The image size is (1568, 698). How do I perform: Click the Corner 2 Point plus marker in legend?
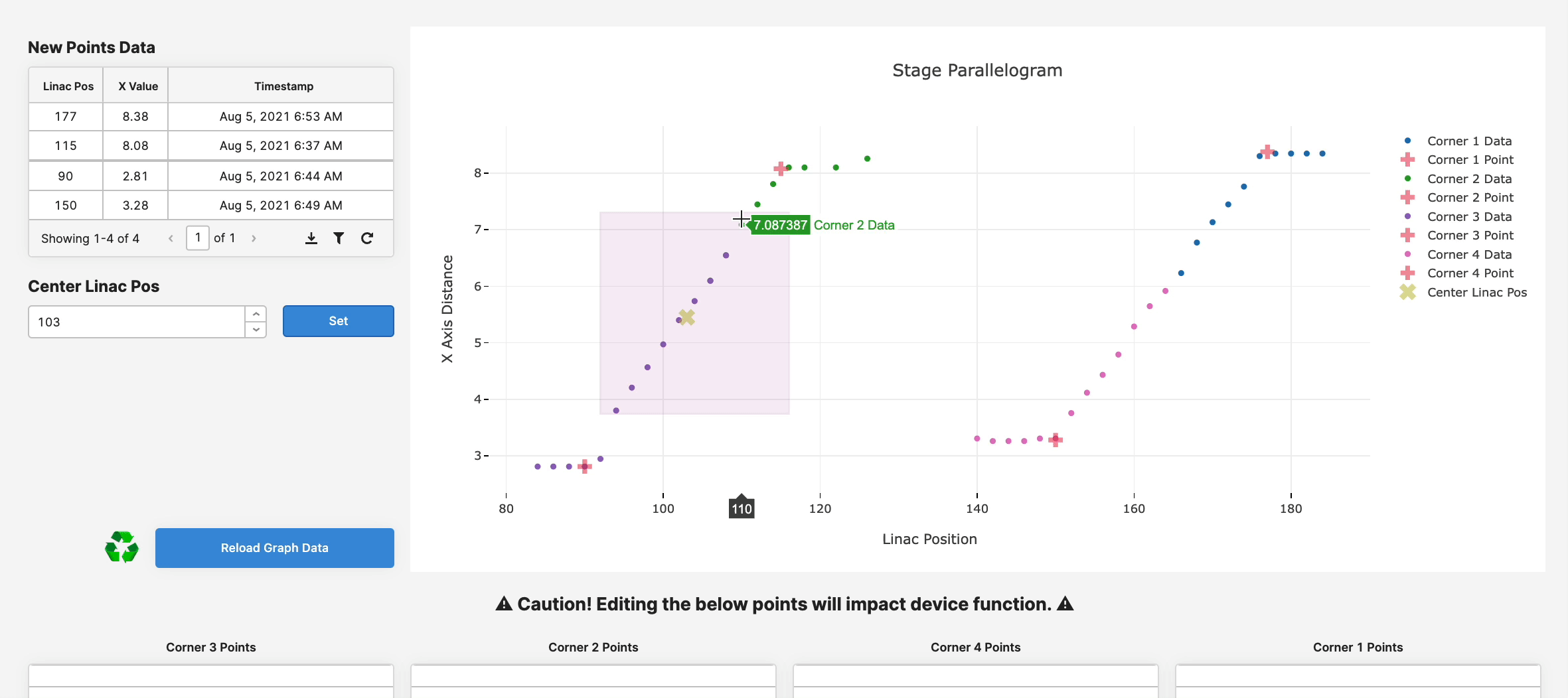coord(1408,197)
